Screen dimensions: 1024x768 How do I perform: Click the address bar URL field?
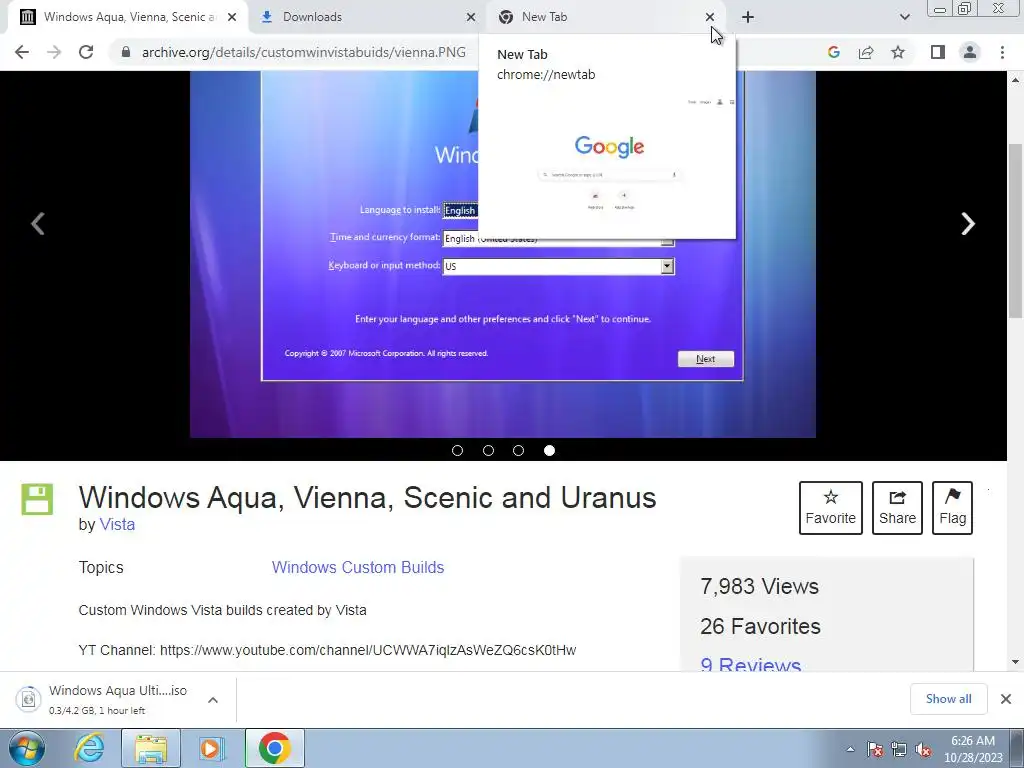coord(304,52)
